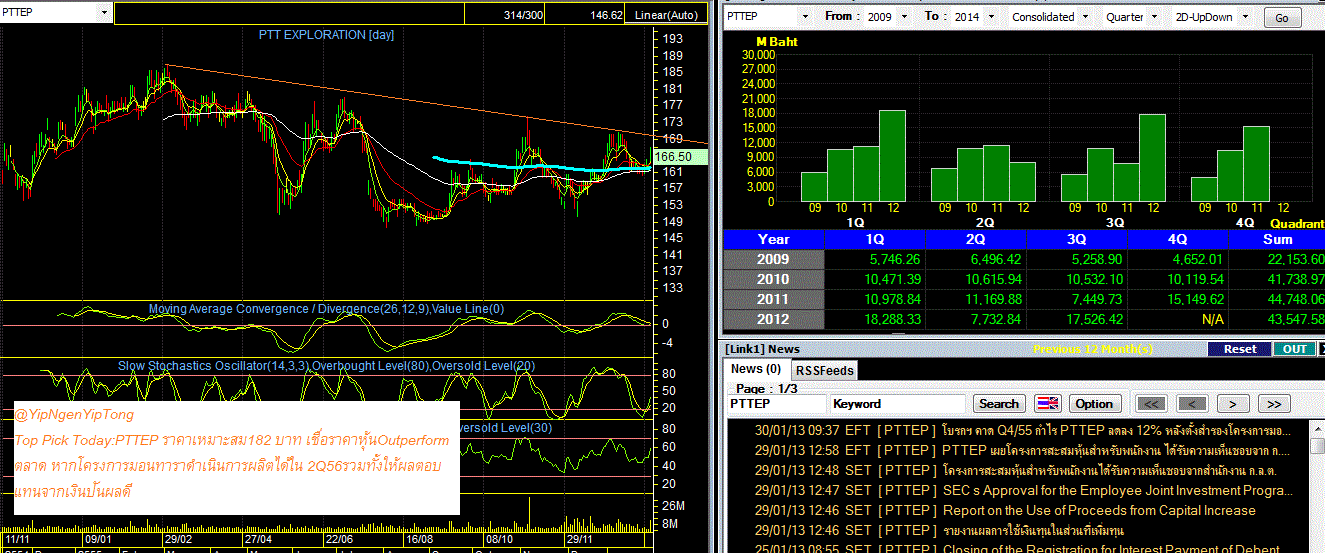Go to first news page (<<)
Screen dimensions: 1325x553
[1151, 403]
